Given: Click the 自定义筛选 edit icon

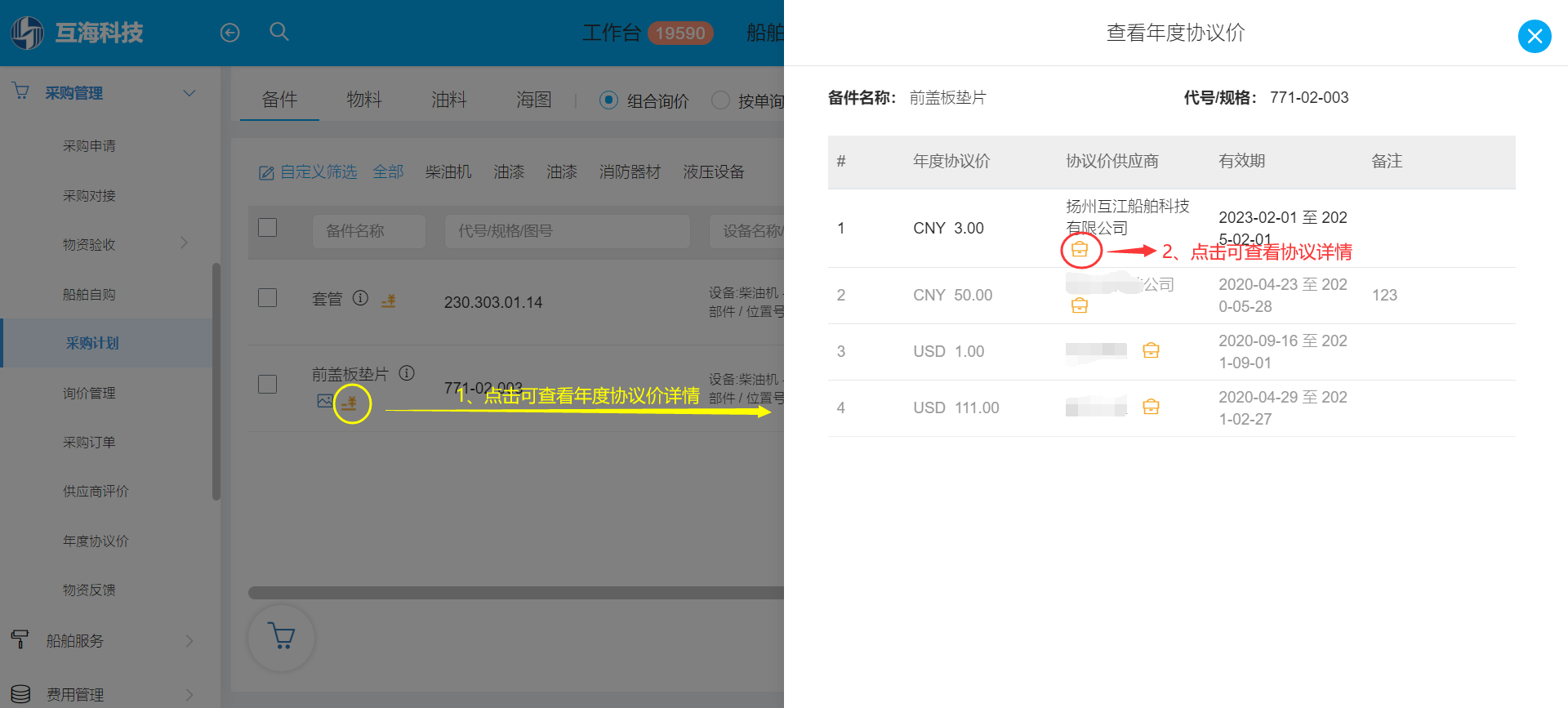Looking at the screenshot, I should (266, 173).
